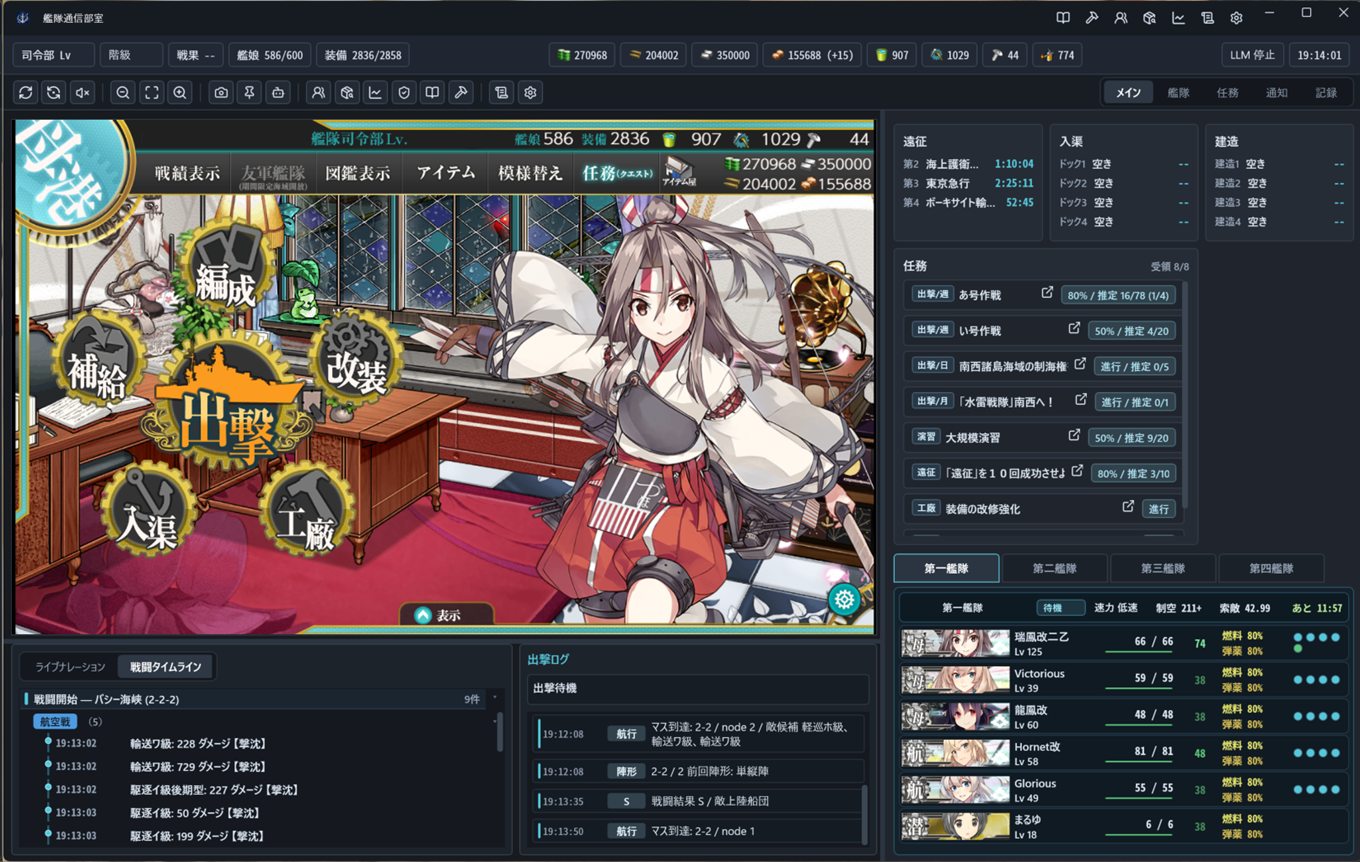Select the Victorious ship row

click(1124, 680)
